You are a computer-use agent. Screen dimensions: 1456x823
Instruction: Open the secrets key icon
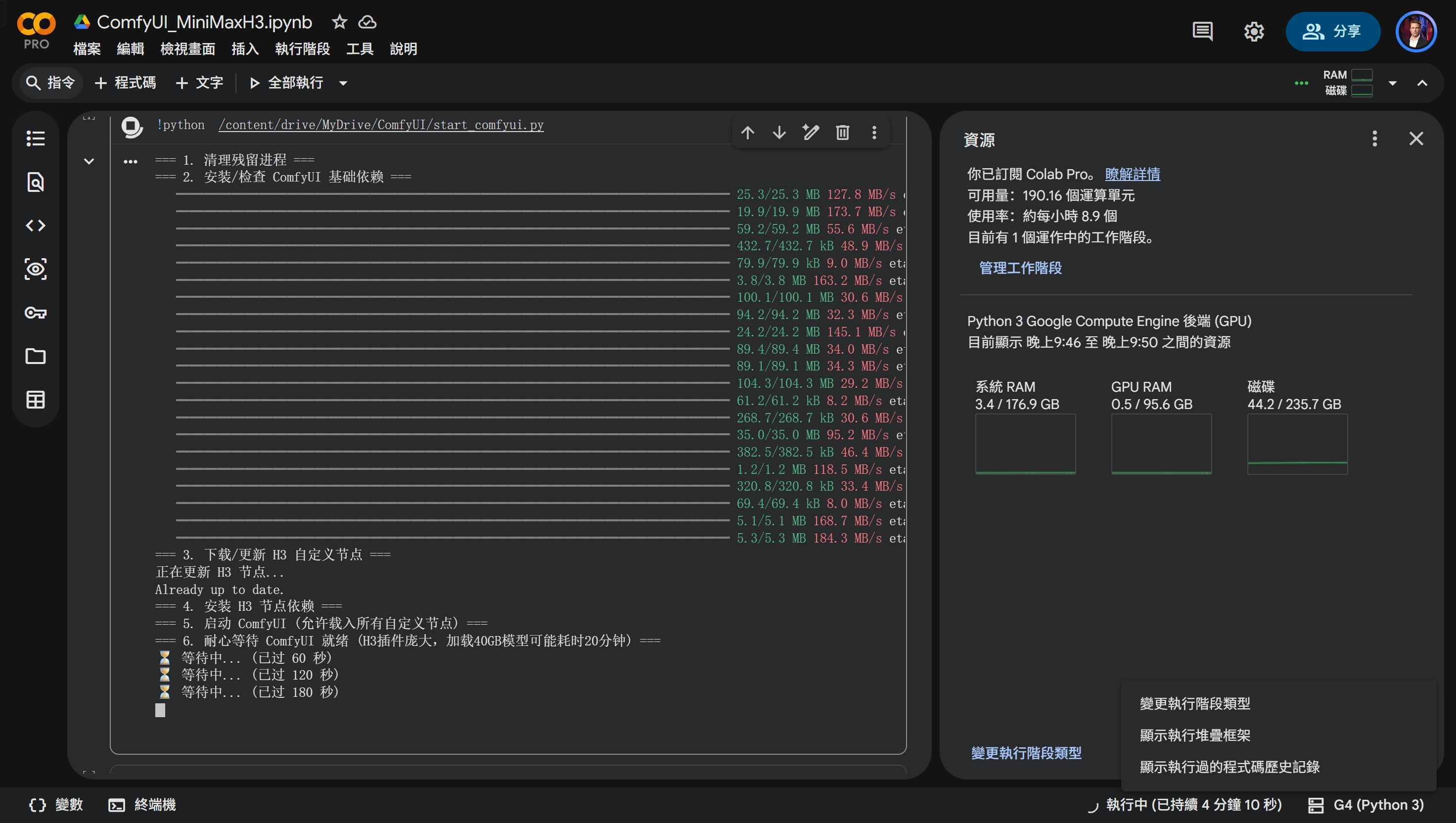[x=36, y=313]
